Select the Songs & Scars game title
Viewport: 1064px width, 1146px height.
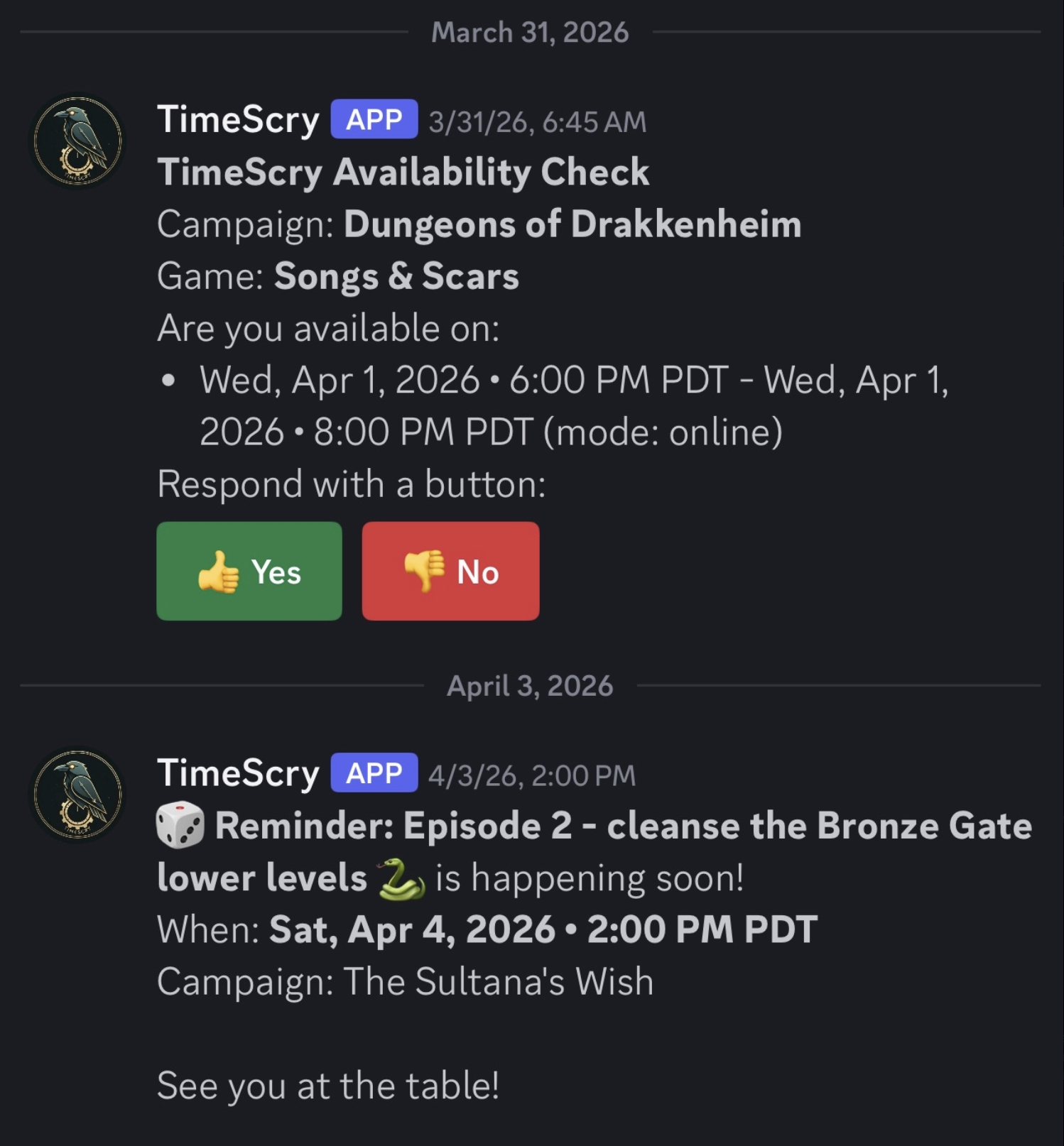click(398, 277)
